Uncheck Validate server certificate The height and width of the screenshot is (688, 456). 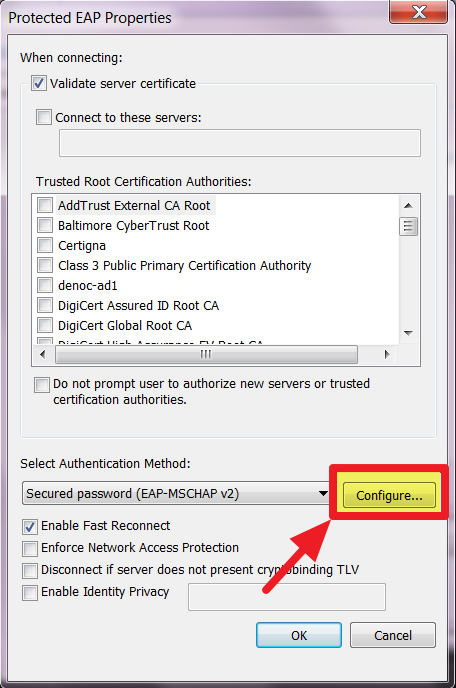click(39, 83)
